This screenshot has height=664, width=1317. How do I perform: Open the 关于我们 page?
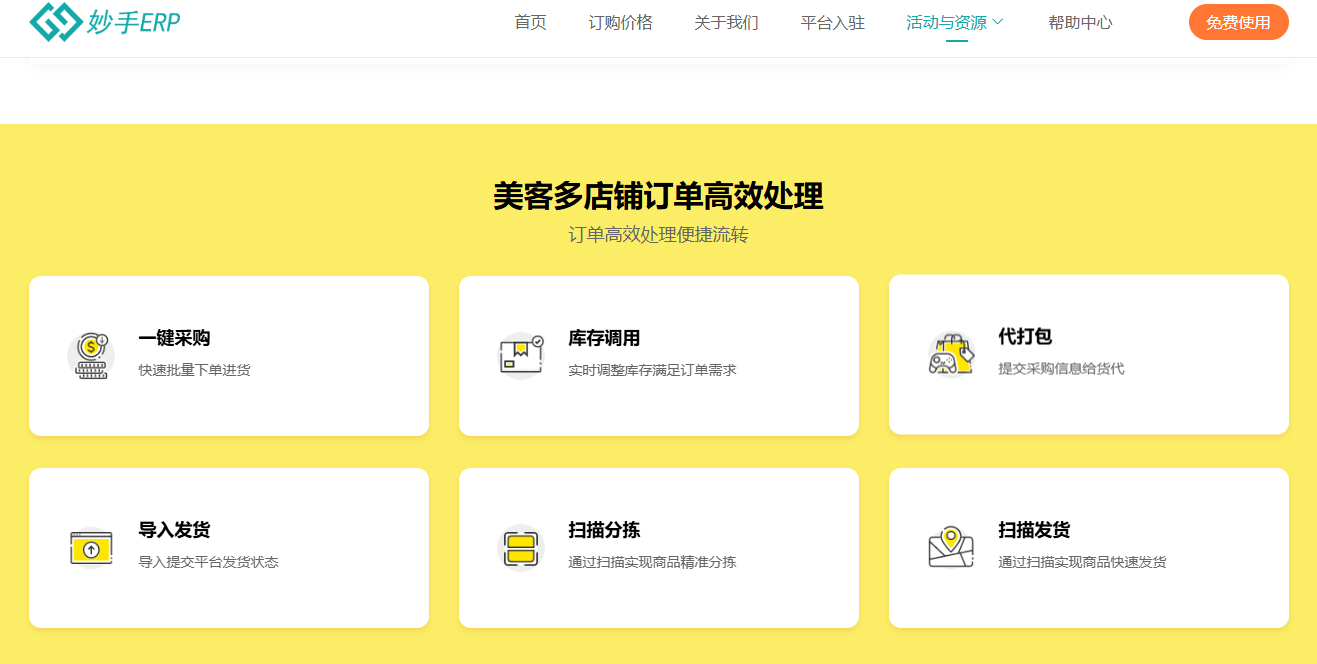726,22
